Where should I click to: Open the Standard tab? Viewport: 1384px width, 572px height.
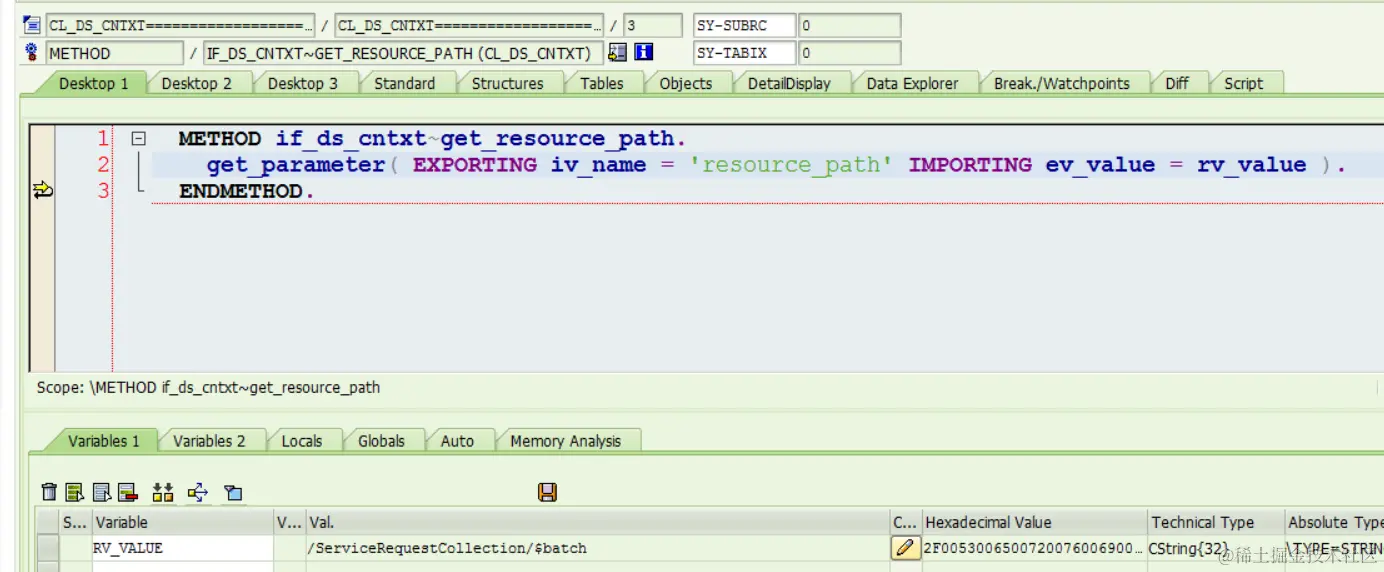404,83
